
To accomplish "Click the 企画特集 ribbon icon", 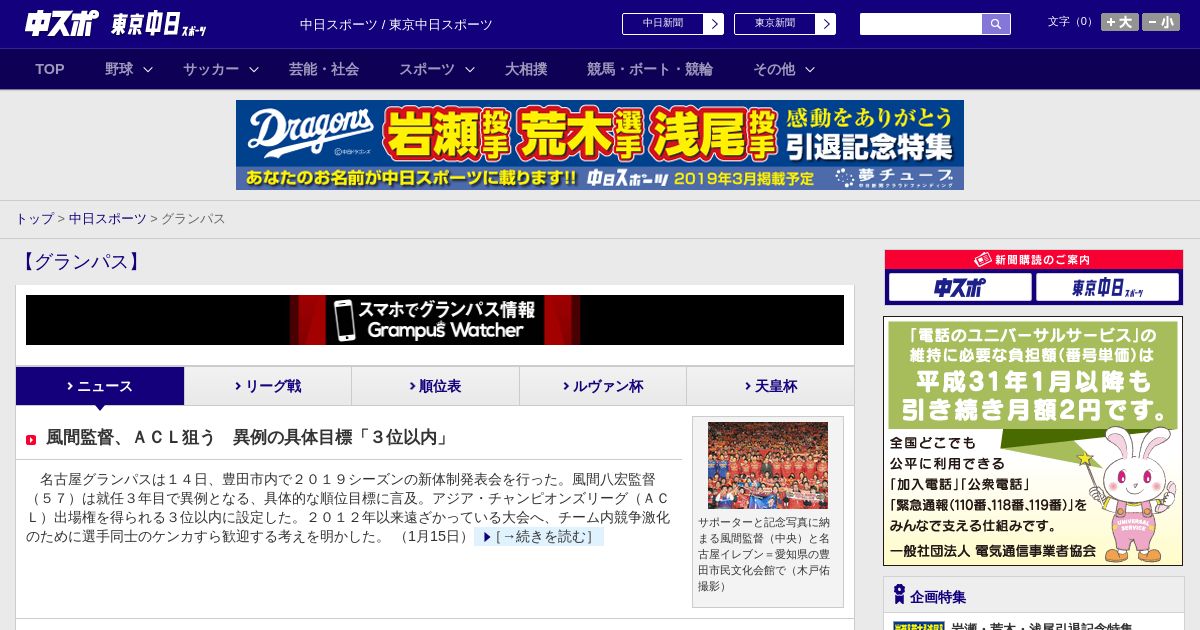I will 899,595.
